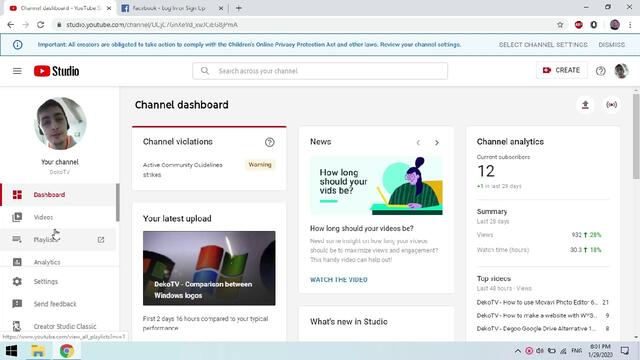The height and width of the screenshot is (360, 640).
Task: Click the volume icon in system tray
Action: [x=540, y=351]
